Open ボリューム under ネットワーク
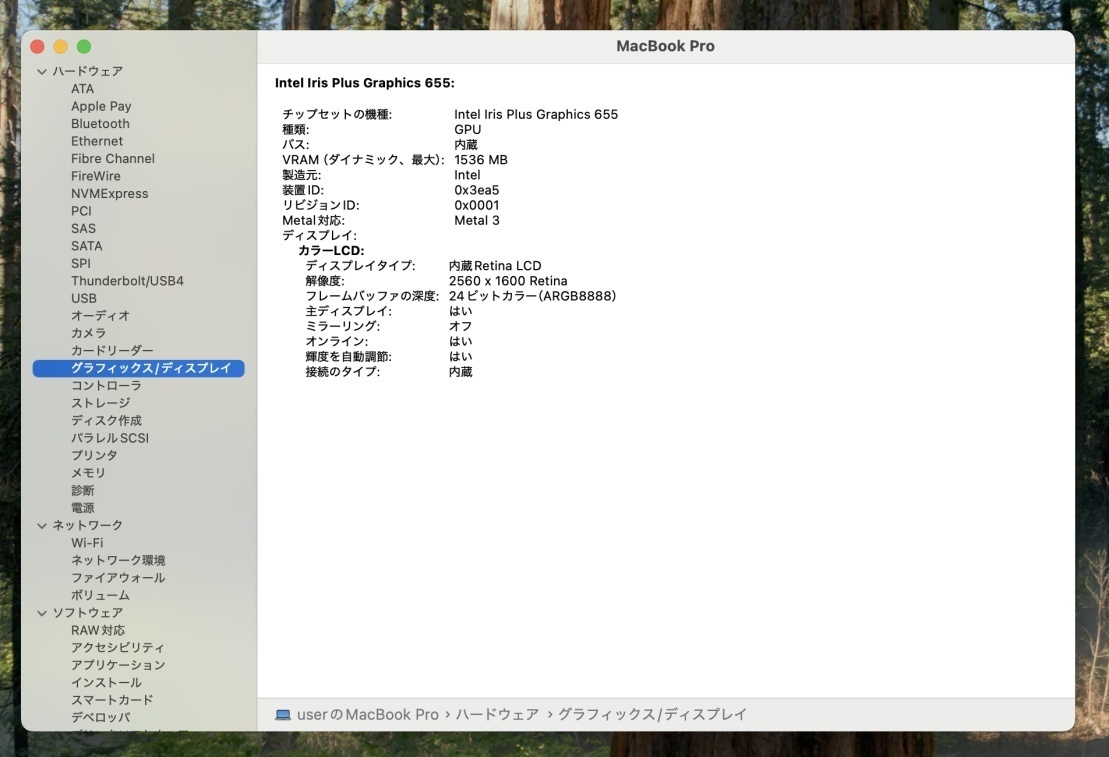Image resolution: width=1109 pixels, height=757 pixels. (x=100, y=596)
